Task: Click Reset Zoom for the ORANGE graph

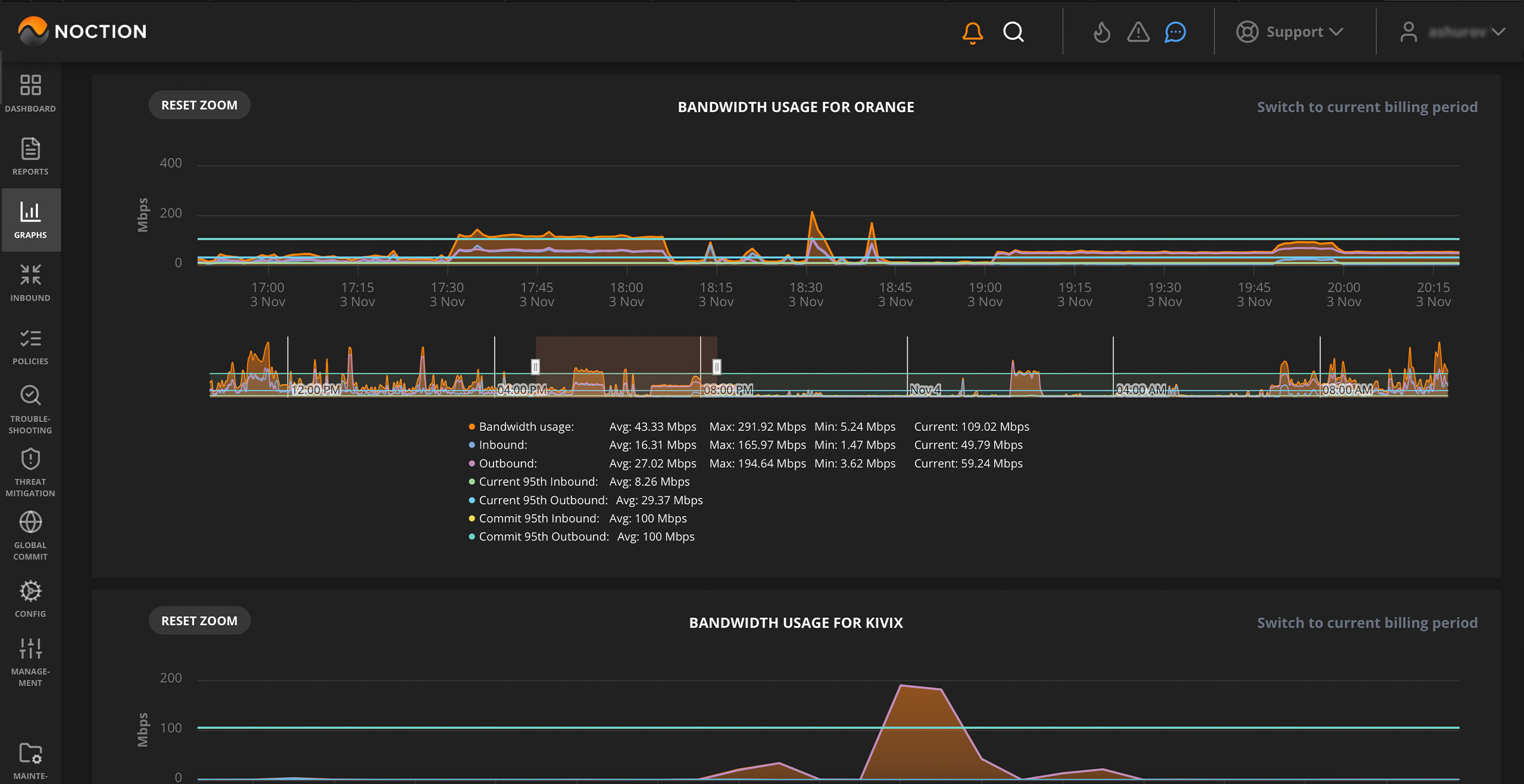Action: coord(199,105)
